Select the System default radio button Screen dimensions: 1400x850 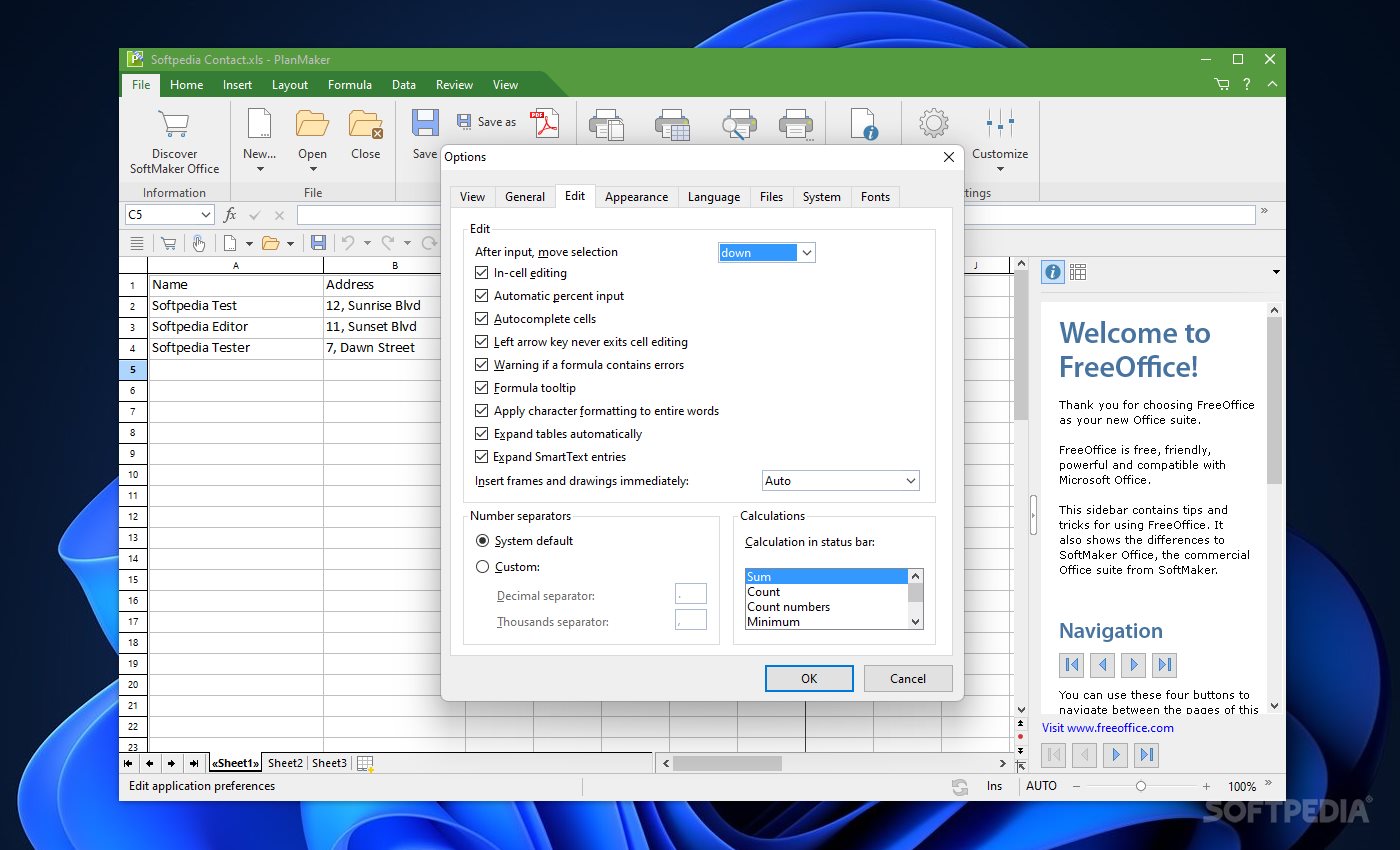click(483, 541)
